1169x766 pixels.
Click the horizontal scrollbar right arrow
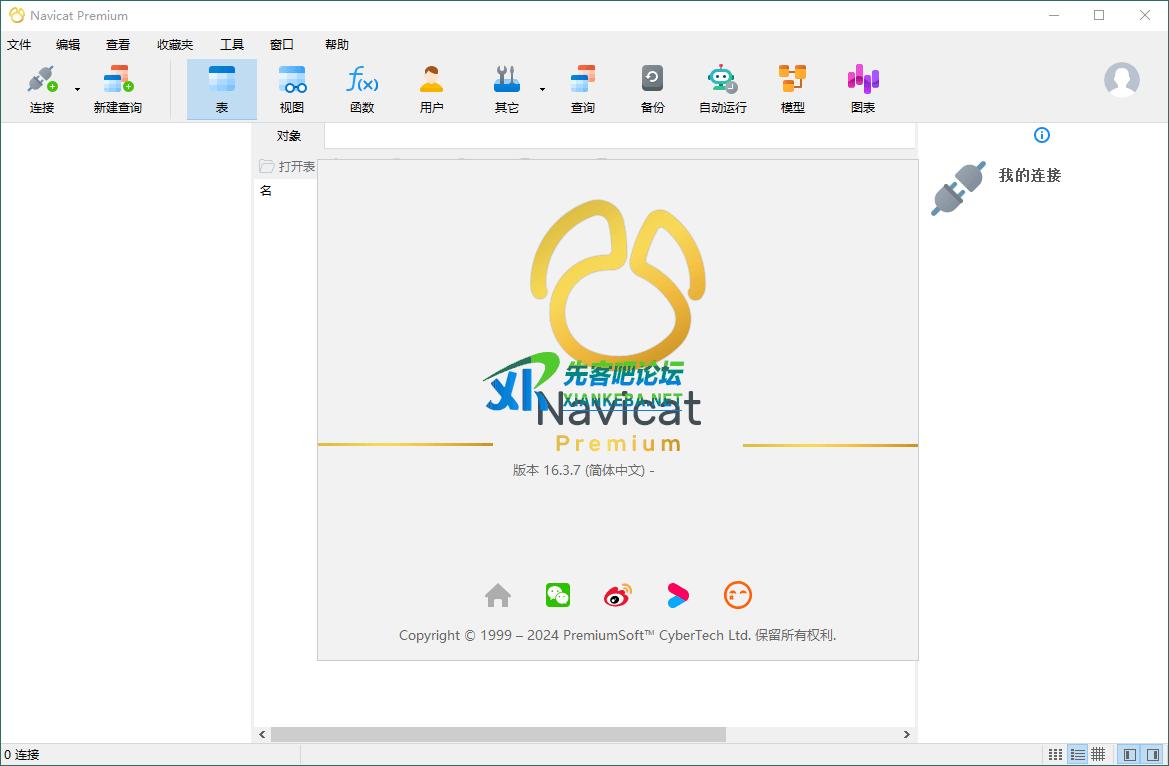coord(907,734)
